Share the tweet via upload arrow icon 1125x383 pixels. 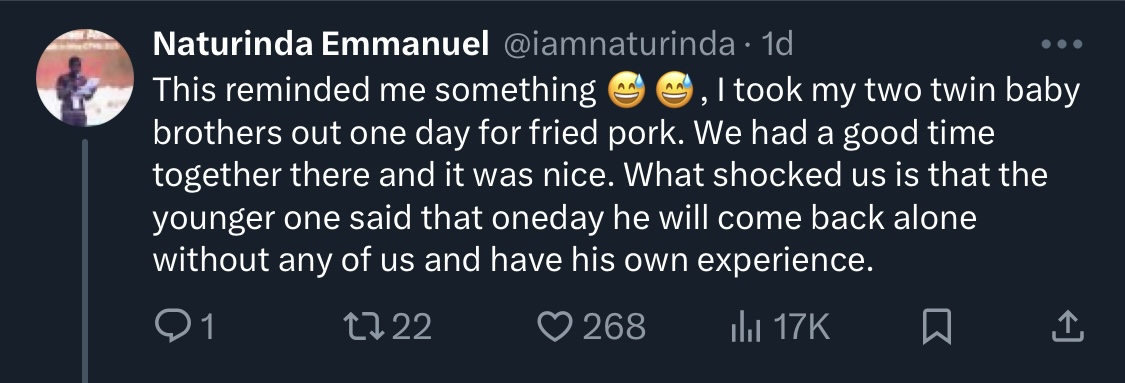pyautogui.click(x=1068, y=327)
